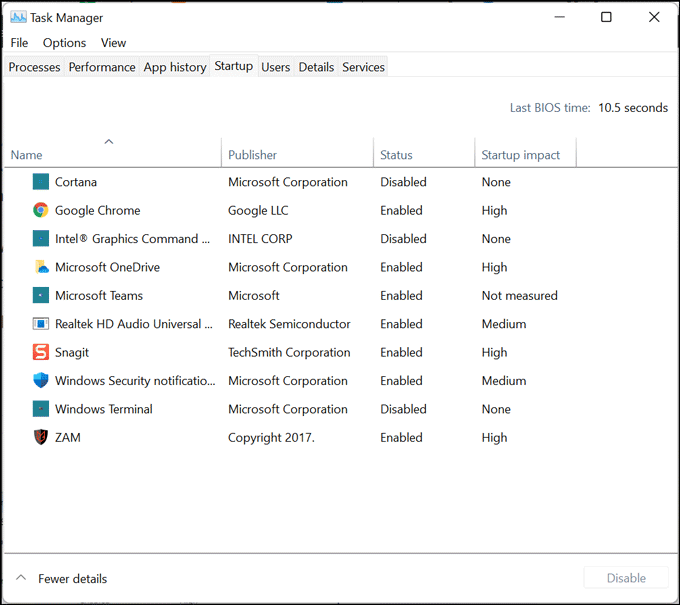Click Disabled status in Intel Graphics row
This screenshot has width=680, height=605.
coord(403,239)
